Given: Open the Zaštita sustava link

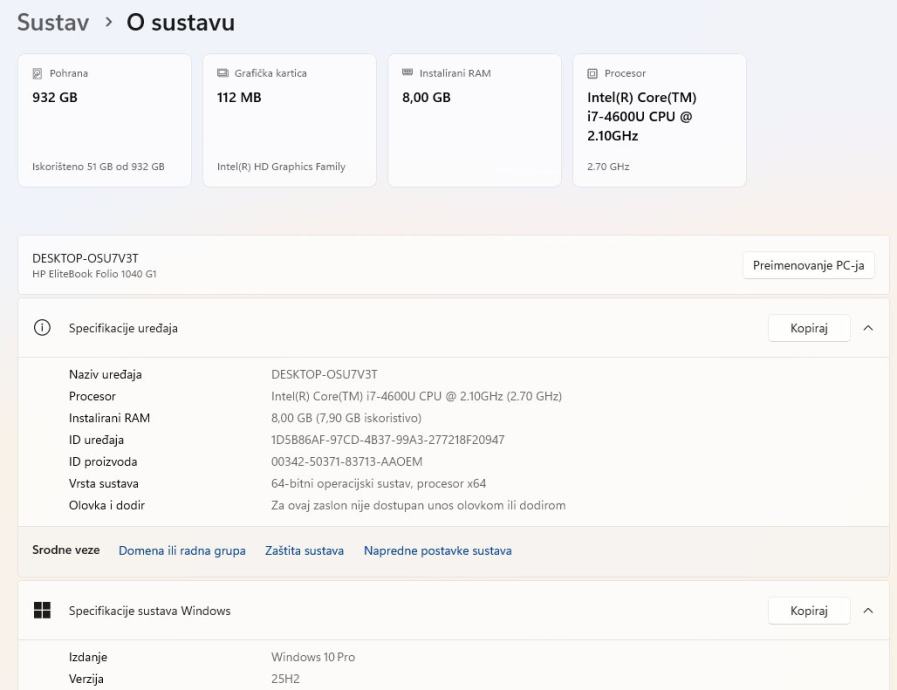Looking at the screenshot, I should tap(304, 551).
